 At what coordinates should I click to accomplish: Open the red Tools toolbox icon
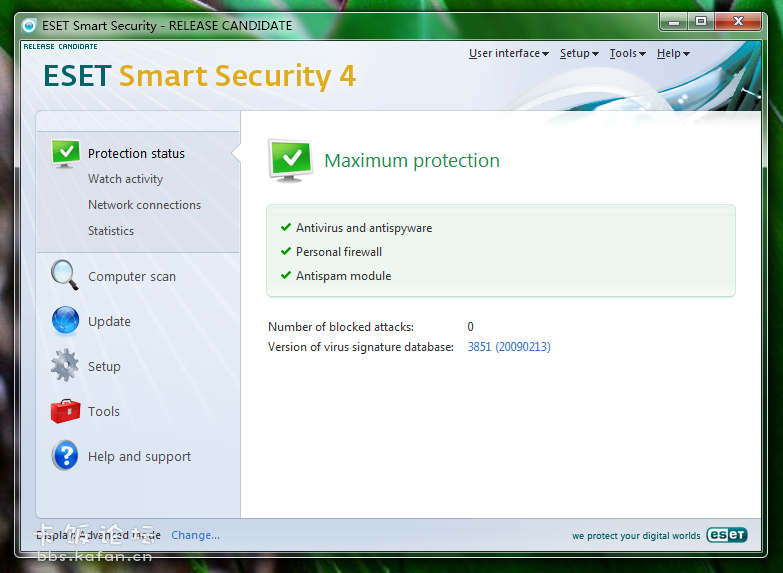pos(65,411)
